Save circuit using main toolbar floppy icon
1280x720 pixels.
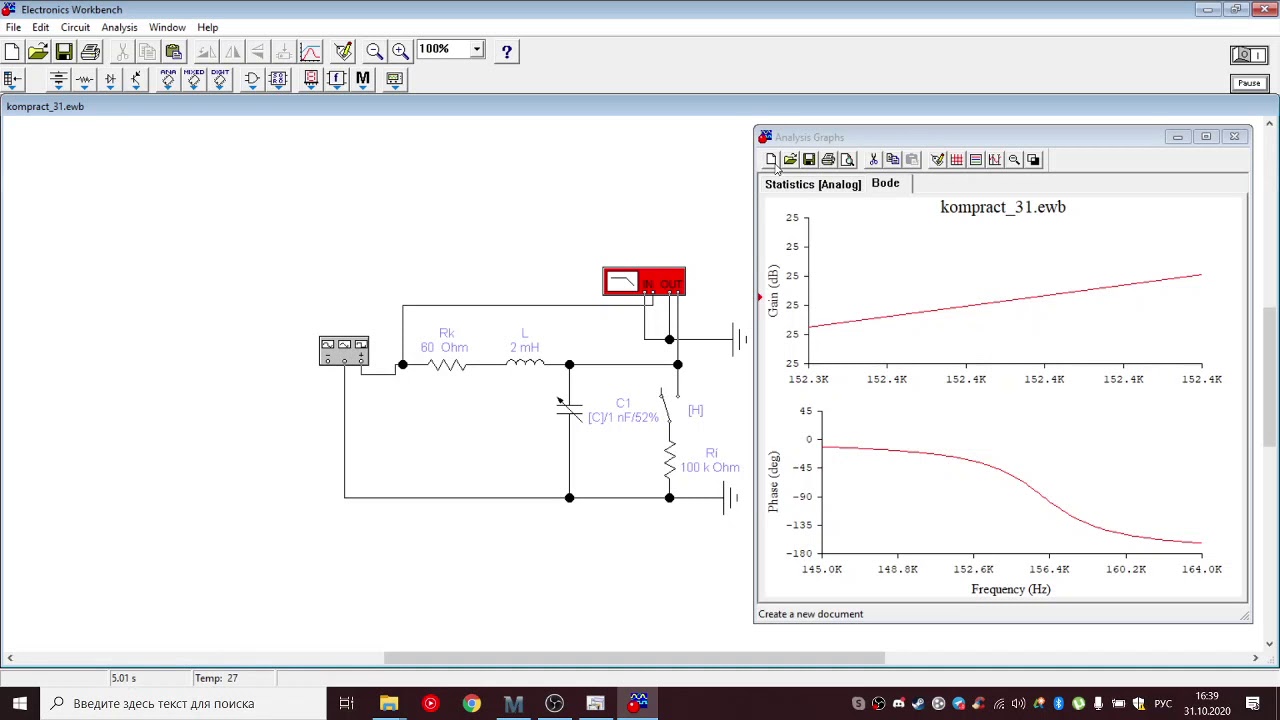click(x=64, y=51)
